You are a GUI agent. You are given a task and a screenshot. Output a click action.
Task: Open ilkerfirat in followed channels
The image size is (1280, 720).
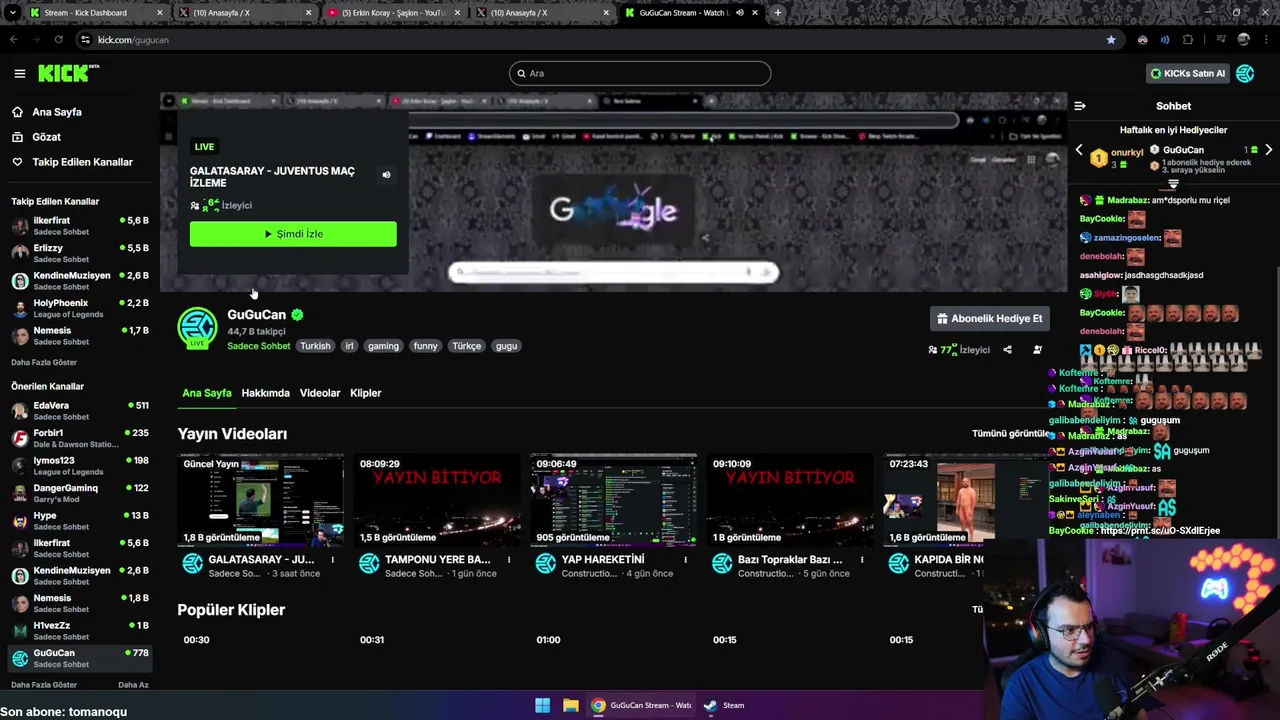click(x=80, y=225)
